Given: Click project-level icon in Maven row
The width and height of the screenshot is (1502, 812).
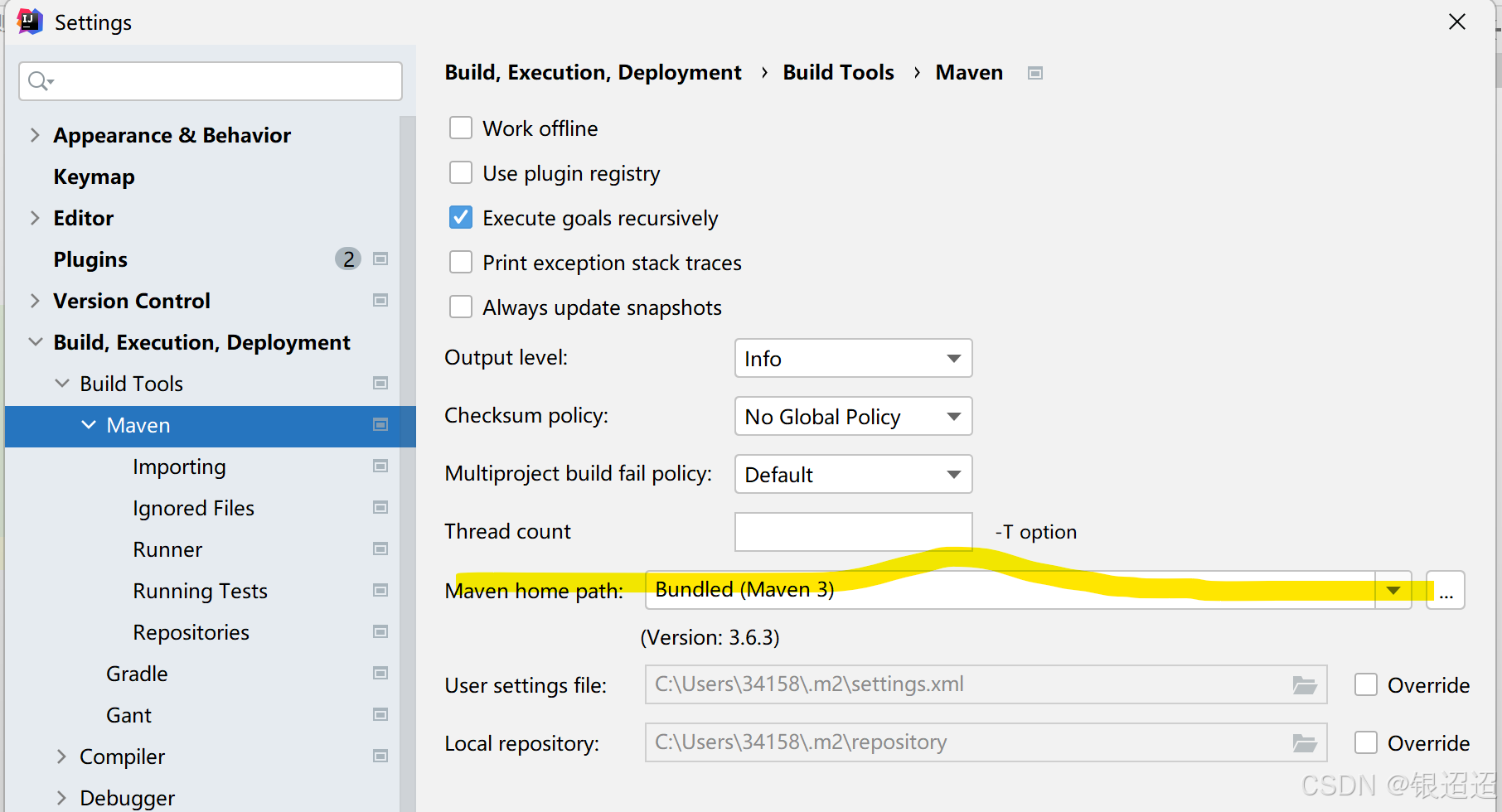Looking at the screenshot, I should tap(380, 425).
